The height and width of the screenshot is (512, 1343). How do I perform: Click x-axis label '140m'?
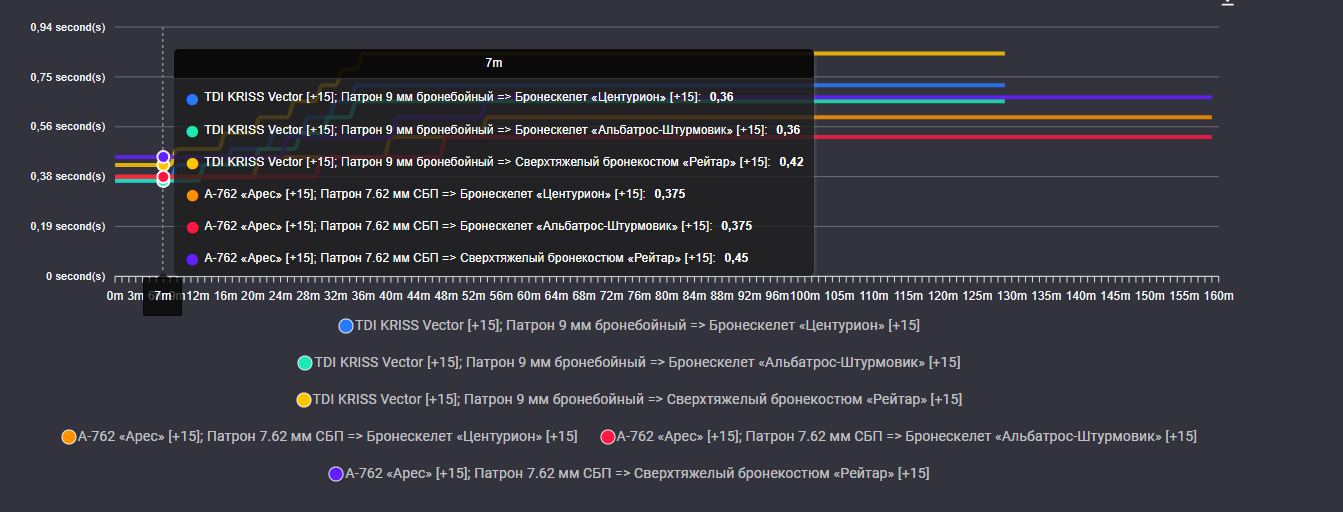[1081, 297]
